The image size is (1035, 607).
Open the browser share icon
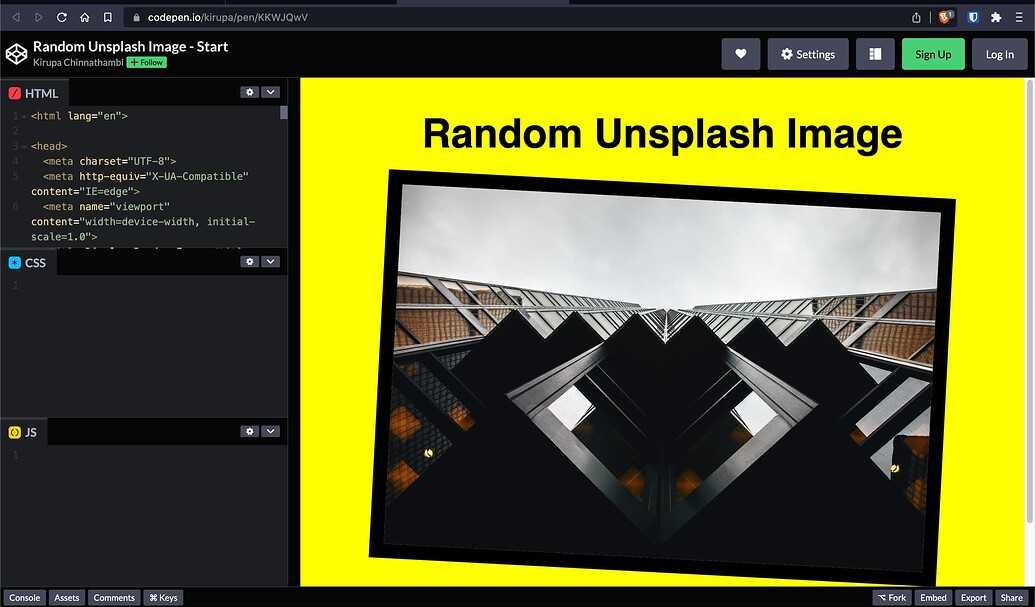click(x=916, y=16)
